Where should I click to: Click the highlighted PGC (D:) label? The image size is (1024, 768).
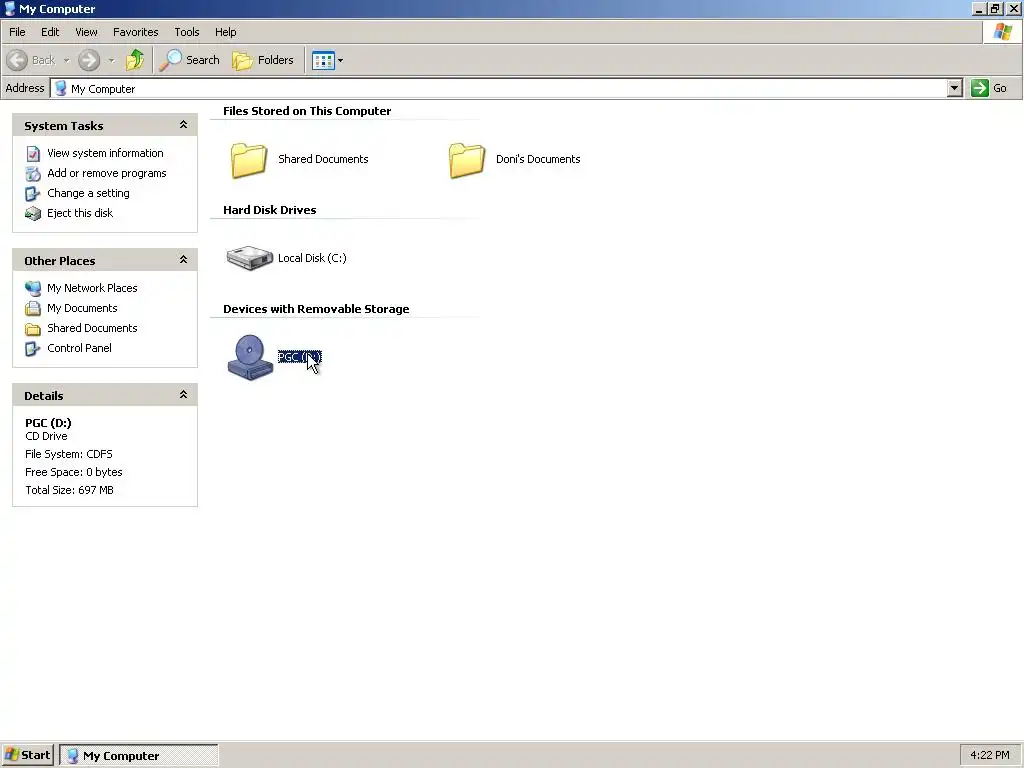(300, 357)
